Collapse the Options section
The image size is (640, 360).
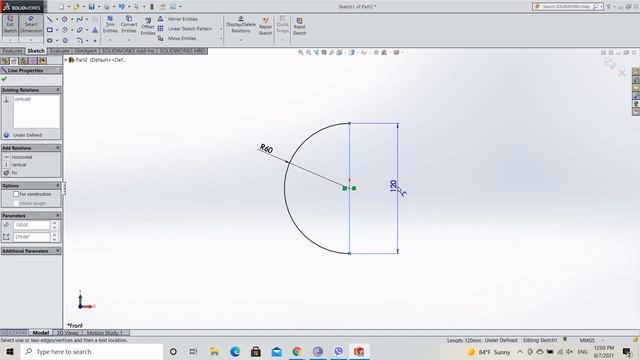[58, 186]
